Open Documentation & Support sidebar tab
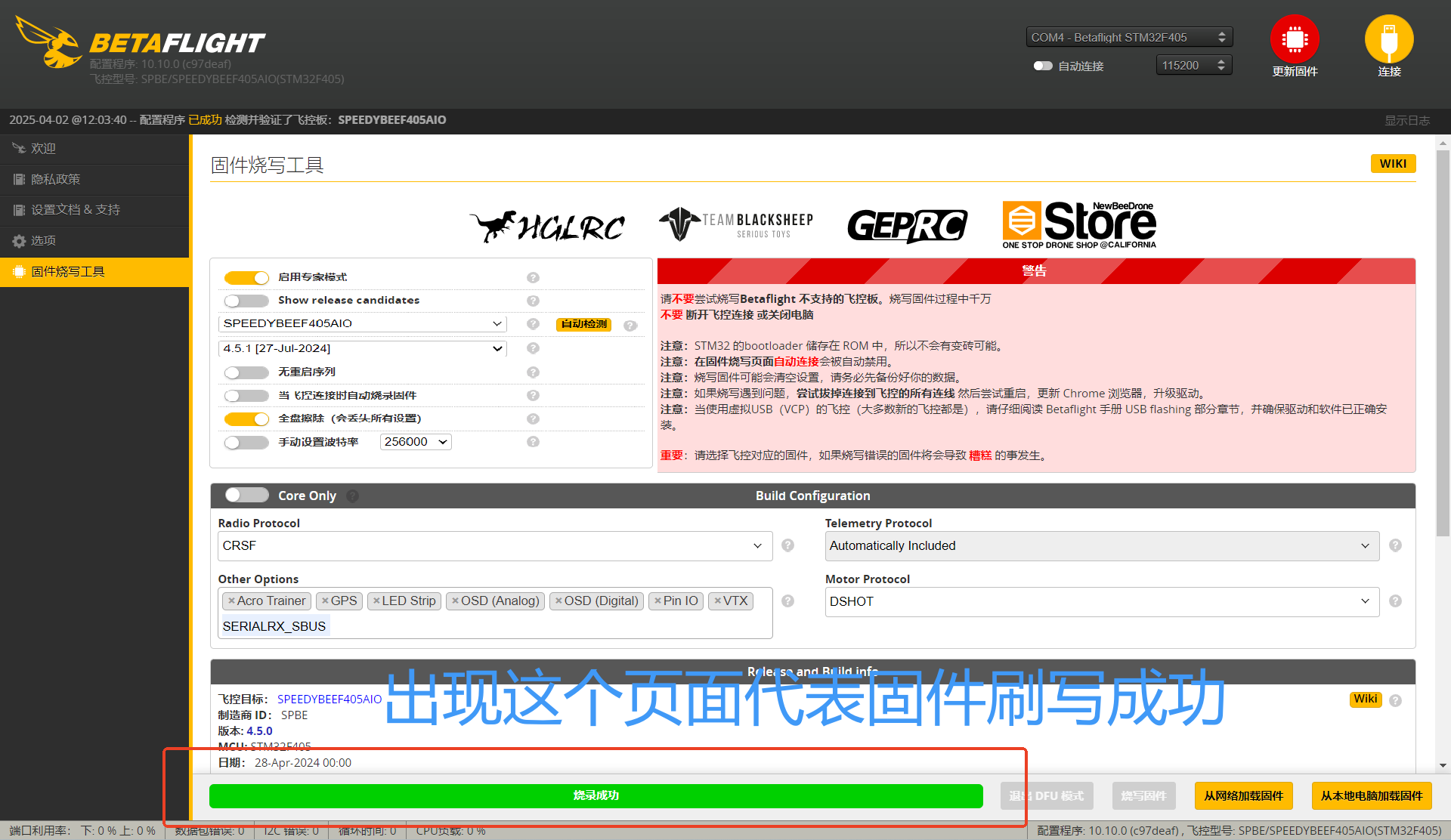 tap(94, 210)
